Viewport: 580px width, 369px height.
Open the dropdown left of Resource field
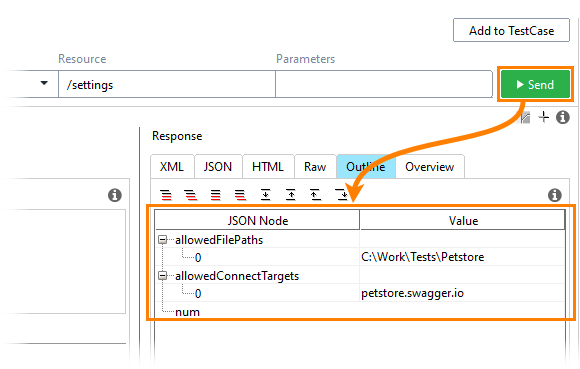(44, 83)
